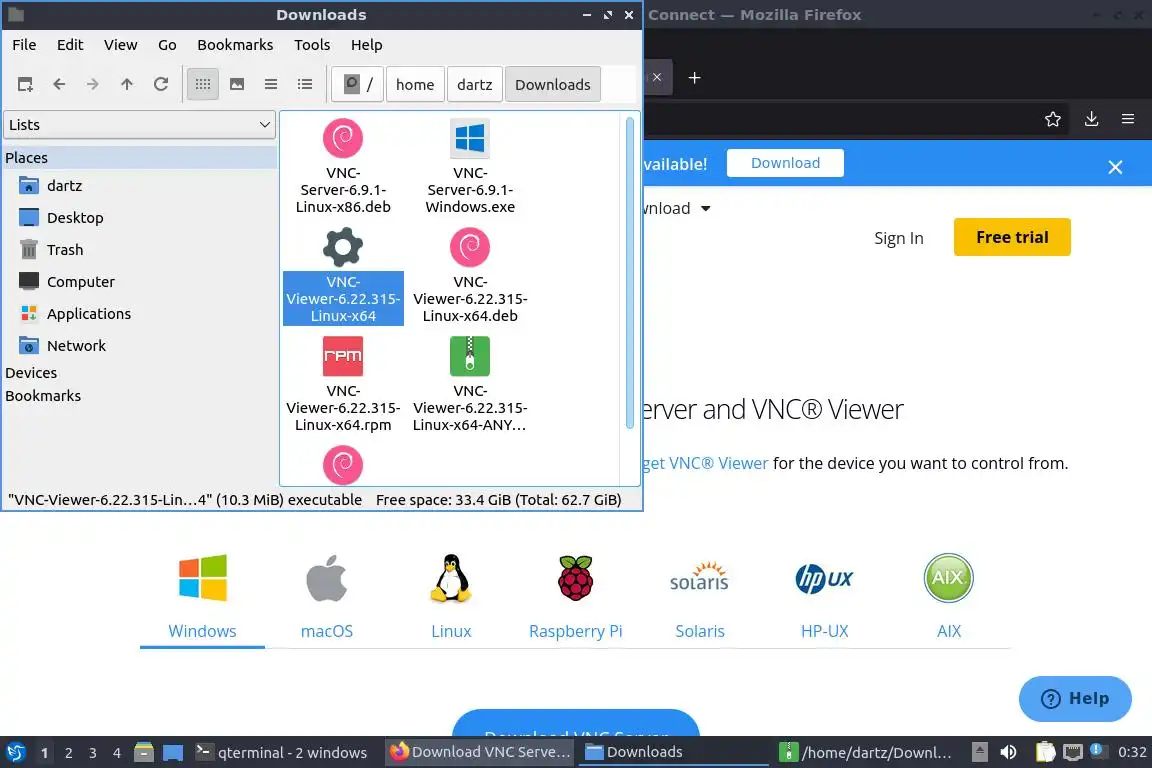The image size is (1152, 768).
Task: Open the View menu
Action: tap(120, 45)
